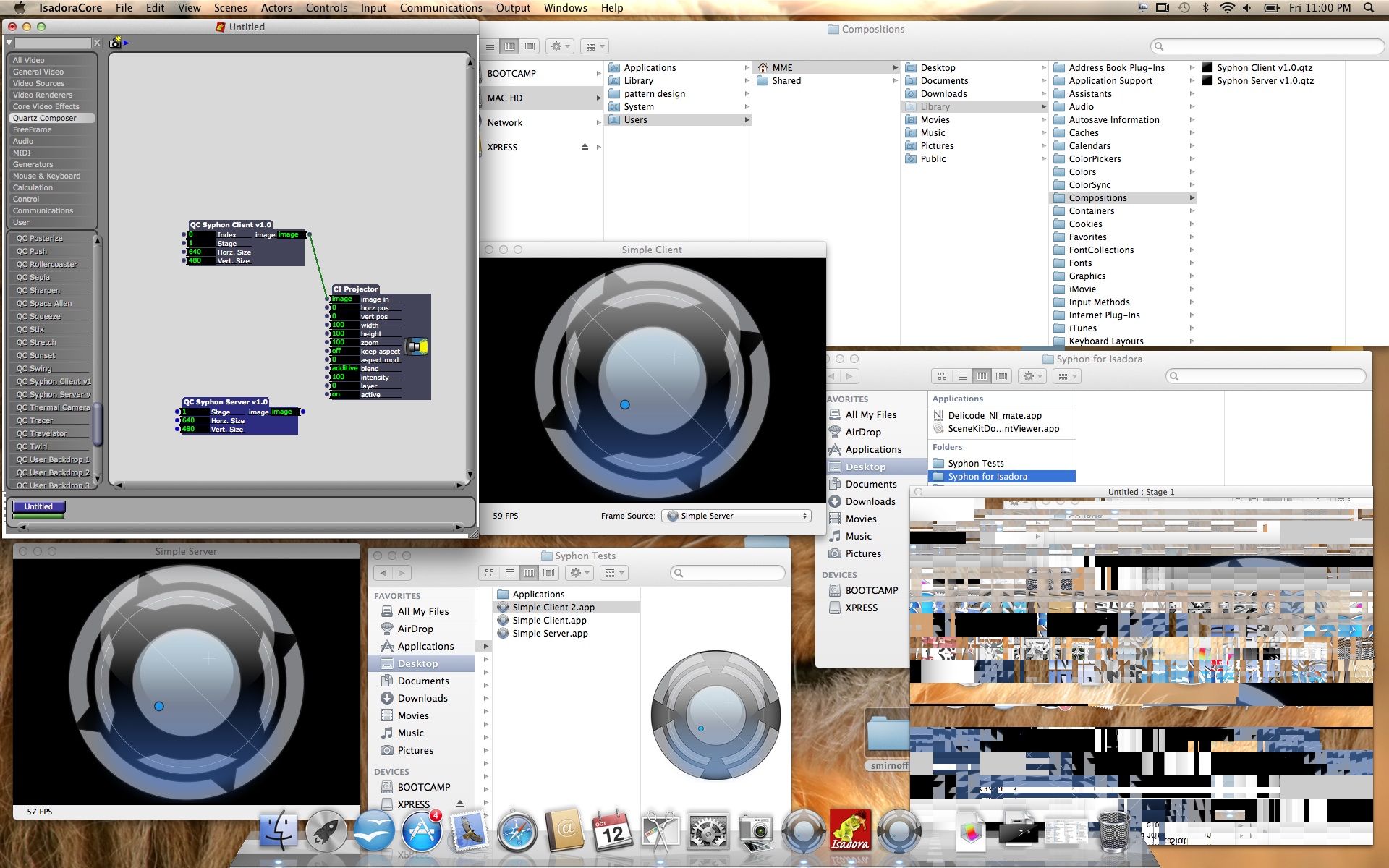The height and width of the screenshot is (868, 1389).
Task: Toggle keep aspect value on CI Projector
Action: click(344, 351)
